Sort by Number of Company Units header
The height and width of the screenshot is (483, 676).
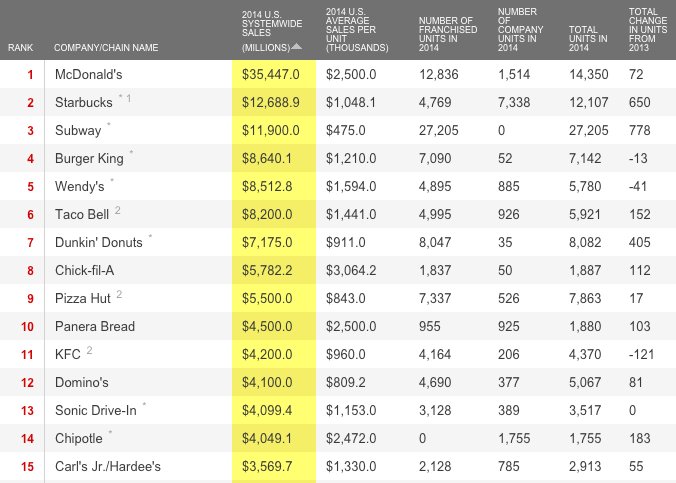[x=520, y=30]
